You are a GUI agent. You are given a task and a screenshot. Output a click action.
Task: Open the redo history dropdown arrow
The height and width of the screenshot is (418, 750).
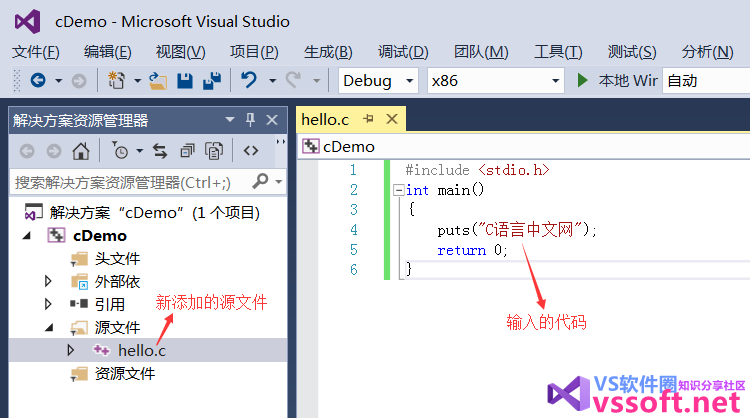click(316, 81)
